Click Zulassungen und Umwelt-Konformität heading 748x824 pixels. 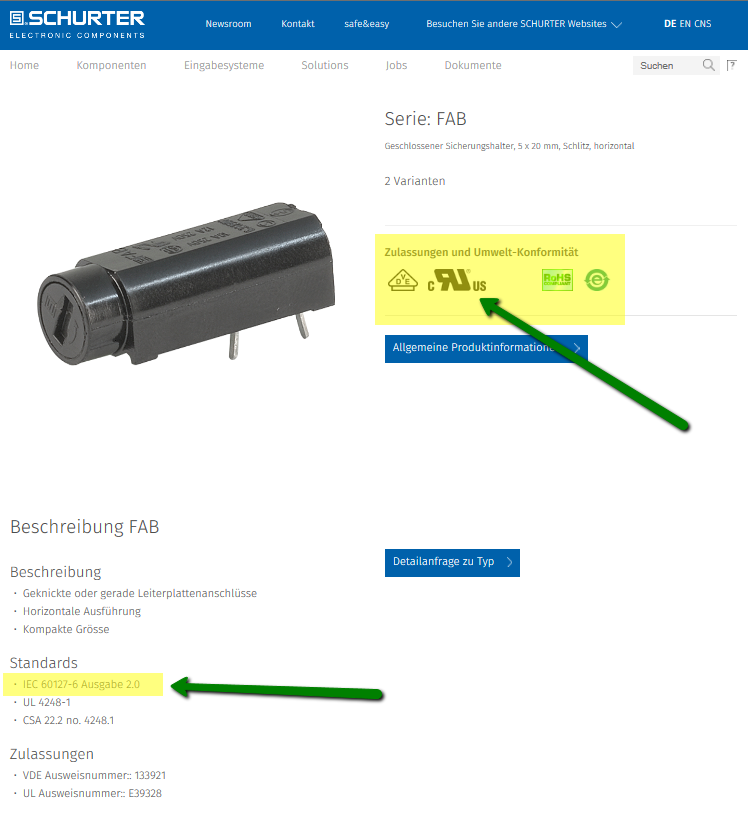(x=481, y=252)
